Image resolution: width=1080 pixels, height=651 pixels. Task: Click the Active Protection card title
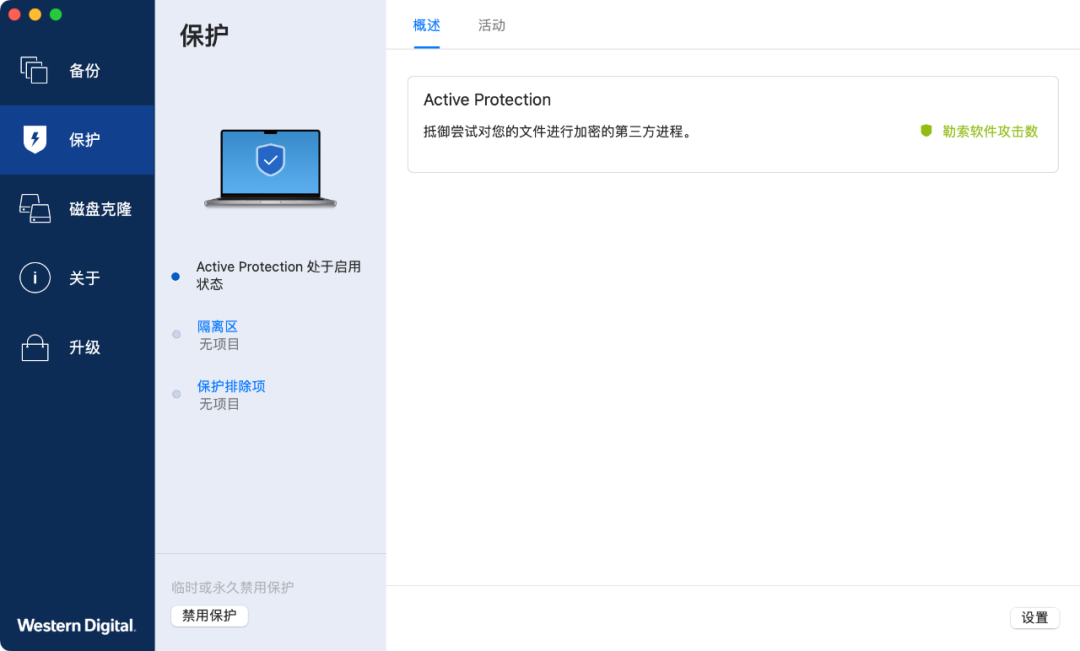[487, 100]
